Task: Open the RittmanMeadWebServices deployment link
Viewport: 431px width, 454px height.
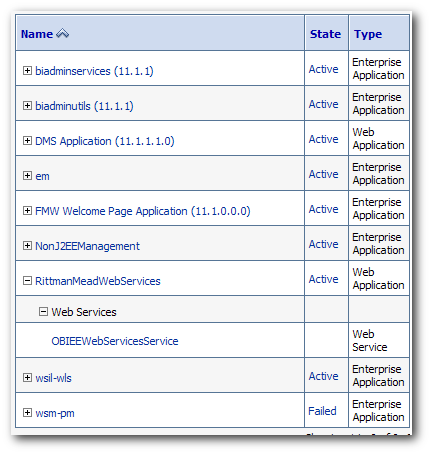Action: tap(98, 281)
